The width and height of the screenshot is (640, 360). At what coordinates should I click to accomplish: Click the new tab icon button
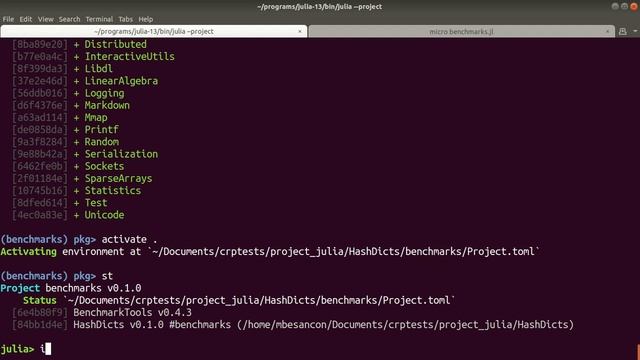pyautogui.click(x=622, y=31)
